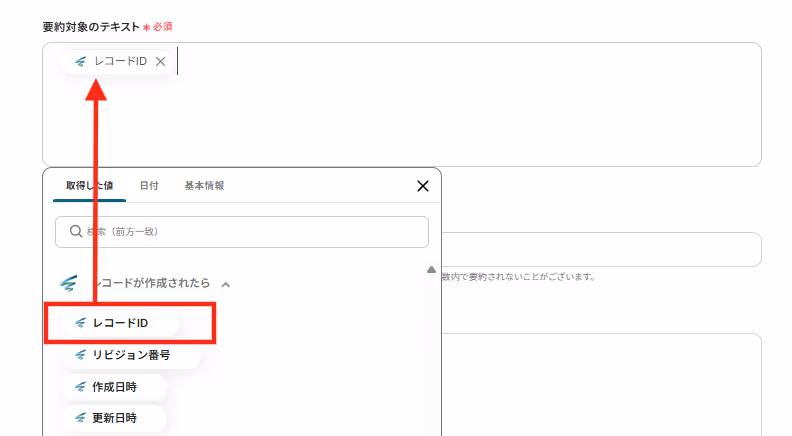The width and height of the screenshot is (792, 436).
Task: Open the 日付 tab
Action: tap(149, 185)
